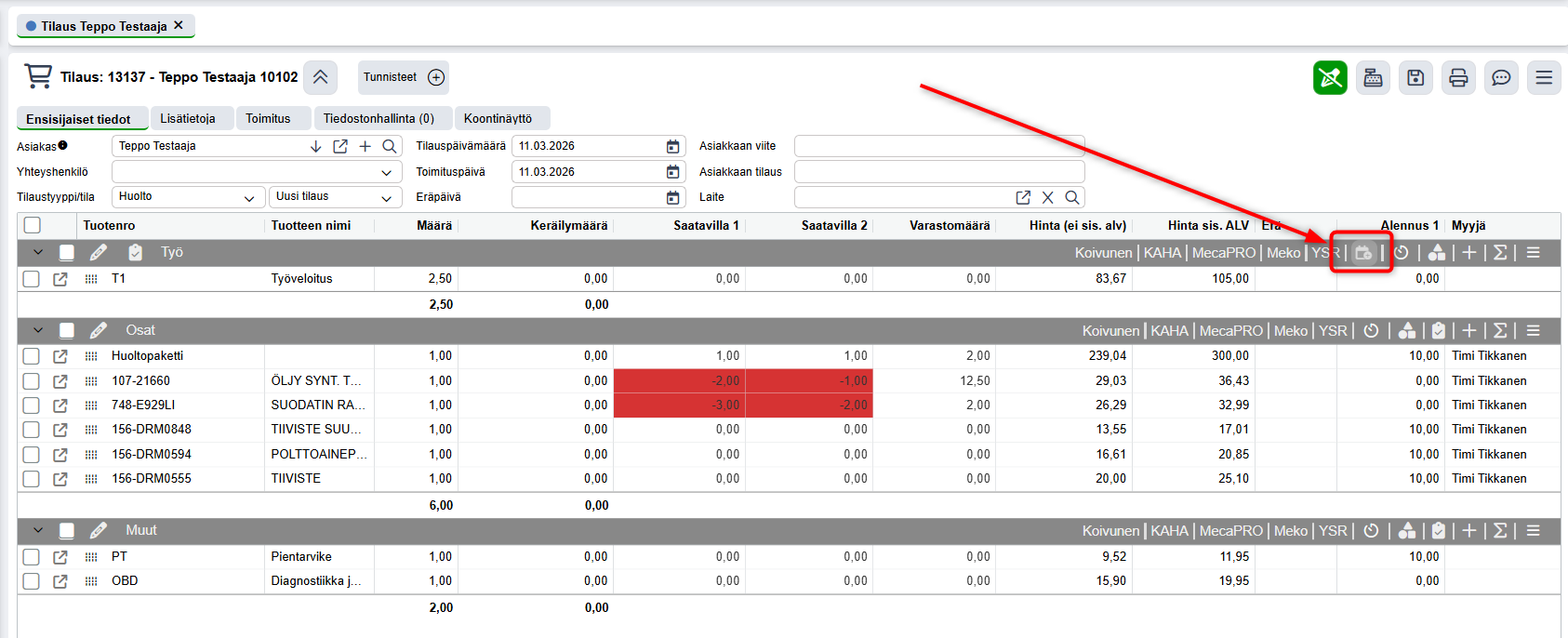Viewport: 1568px width, 638px height.
Task: Click the shopping cart icon next to Tilaus title
Action: coord(38,76)
